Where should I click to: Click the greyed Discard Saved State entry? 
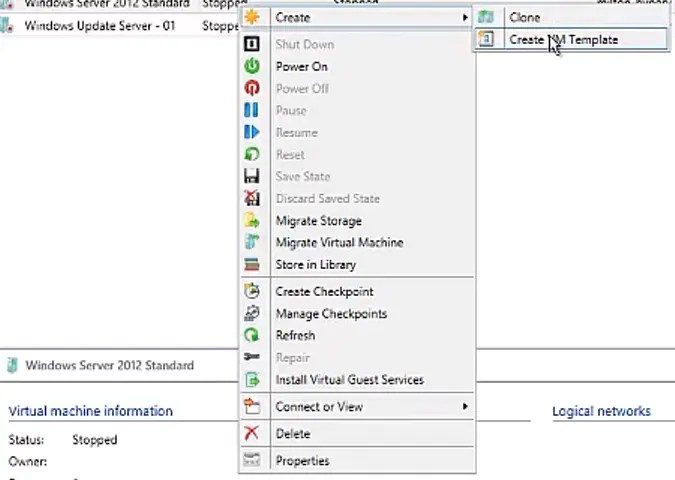357,198
